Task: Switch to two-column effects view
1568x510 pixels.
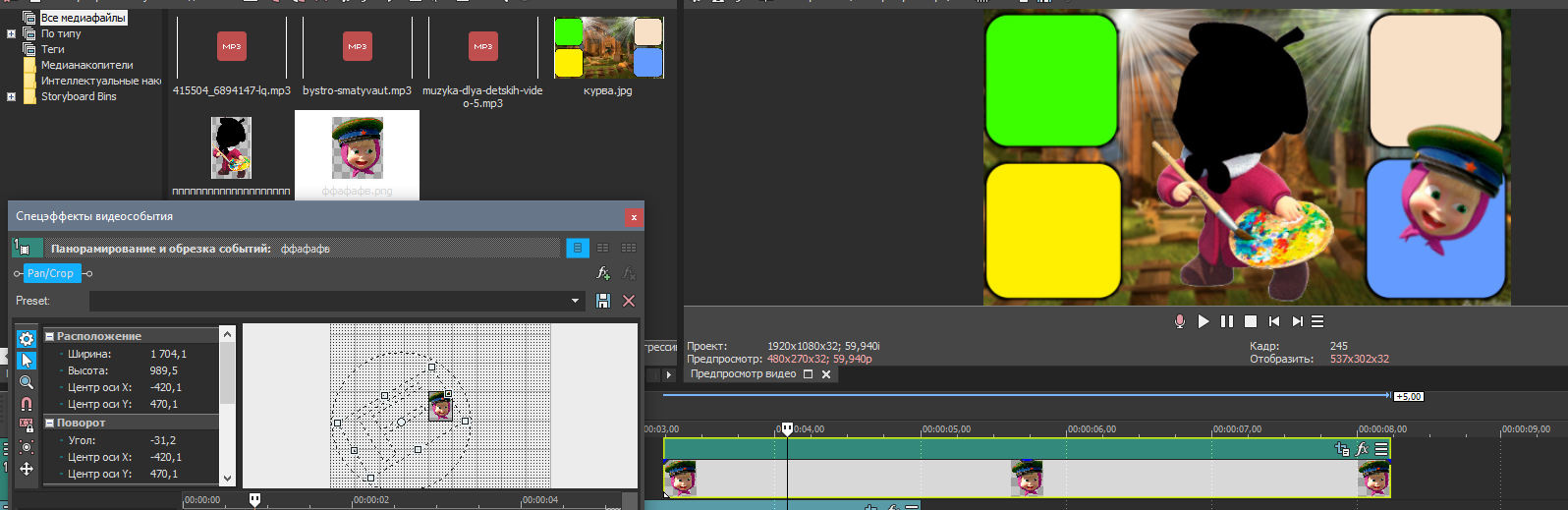Action: (x=603, y=248)
